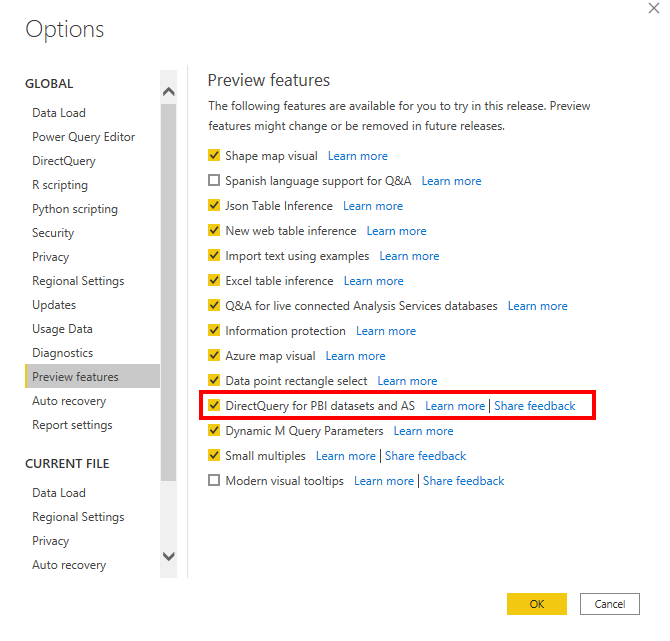Open Learn more for Import text using examples
Screen dimensions: 670x641
[409, 256]
